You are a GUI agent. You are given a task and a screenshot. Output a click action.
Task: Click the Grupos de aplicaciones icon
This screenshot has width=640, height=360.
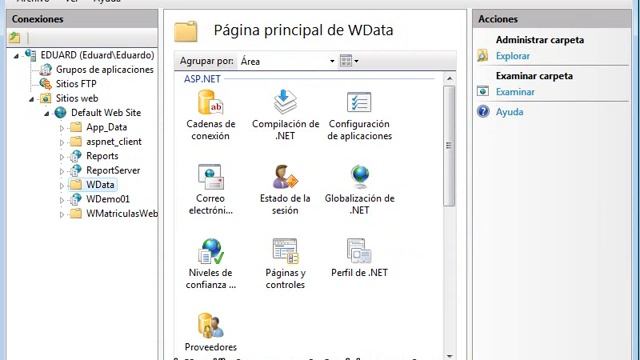point(45,69)
